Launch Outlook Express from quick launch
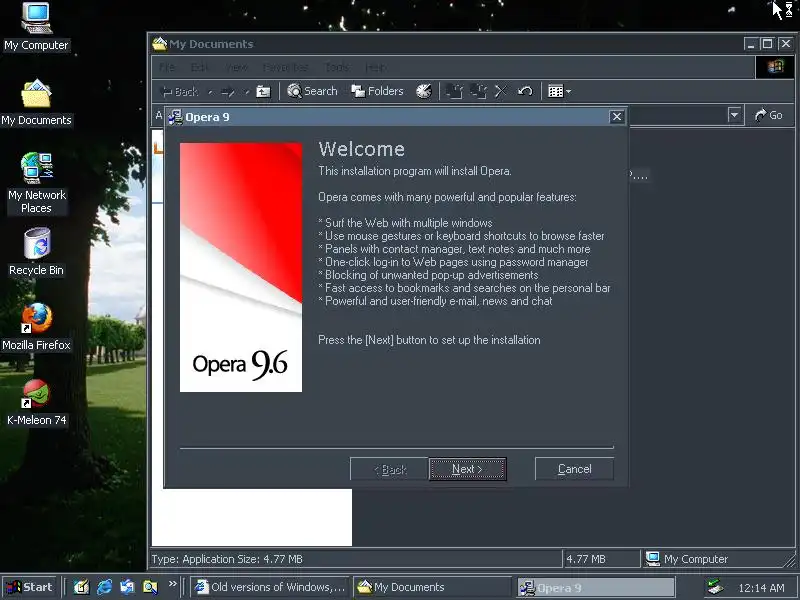This screenshot has height=600, width=800. pyautogui.click(x=127, y=587)
